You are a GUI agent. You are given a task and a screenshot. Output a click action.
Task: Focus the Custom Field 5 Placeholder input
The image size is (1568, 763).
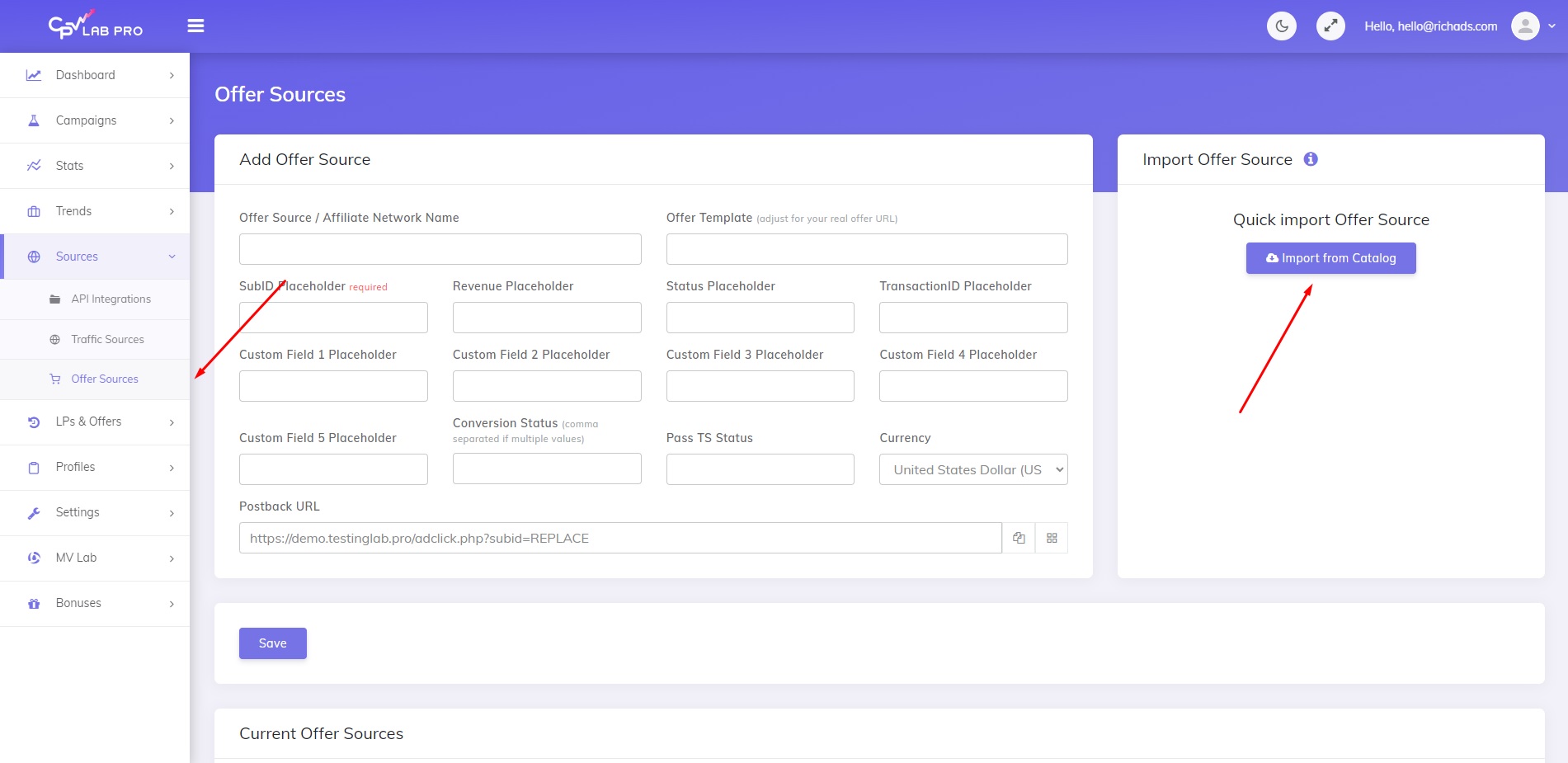click(x=333, y=469)
